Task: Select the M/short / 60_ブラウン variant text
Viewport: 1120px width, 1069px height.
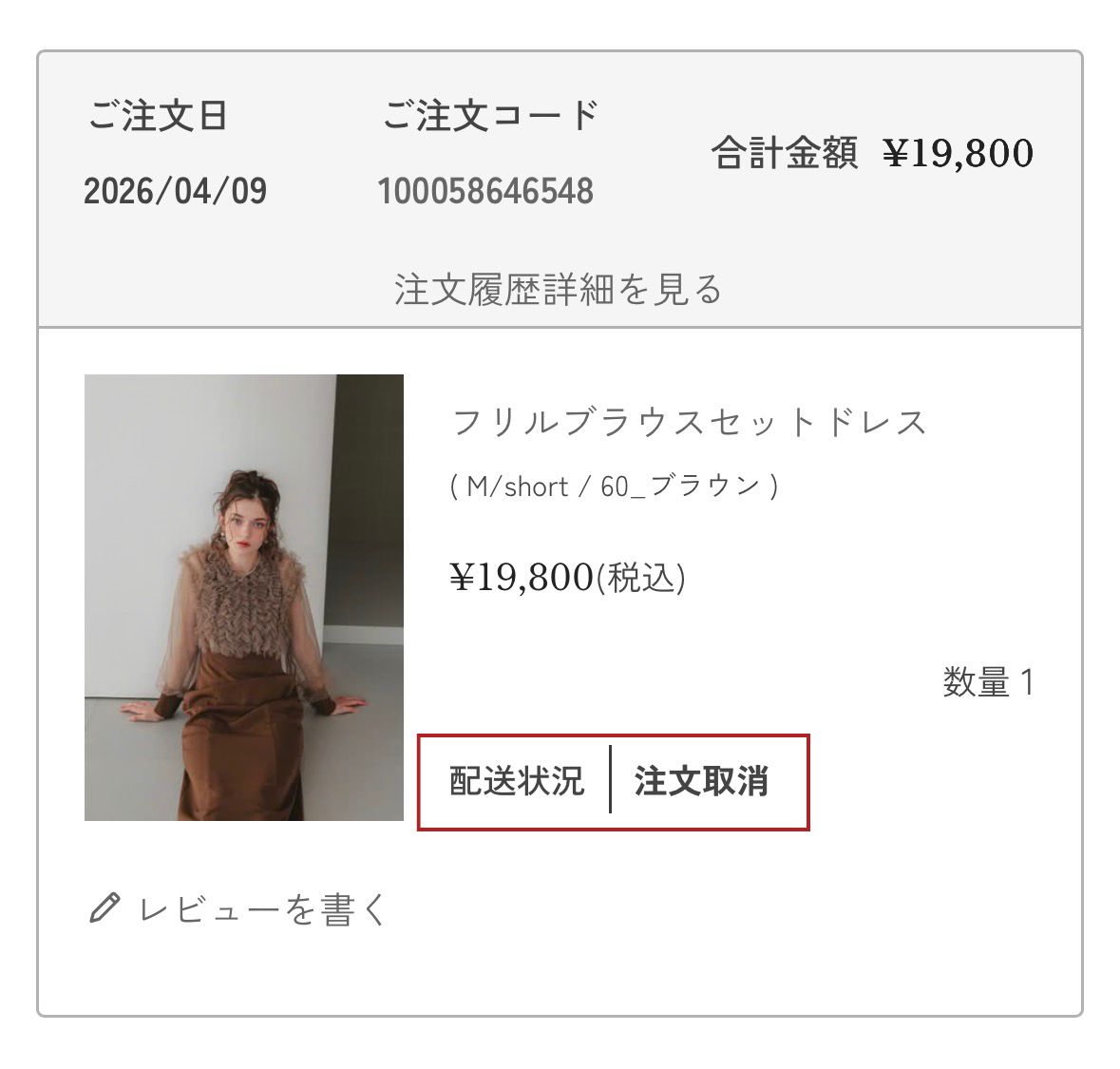Action: (x=615, y=486)
